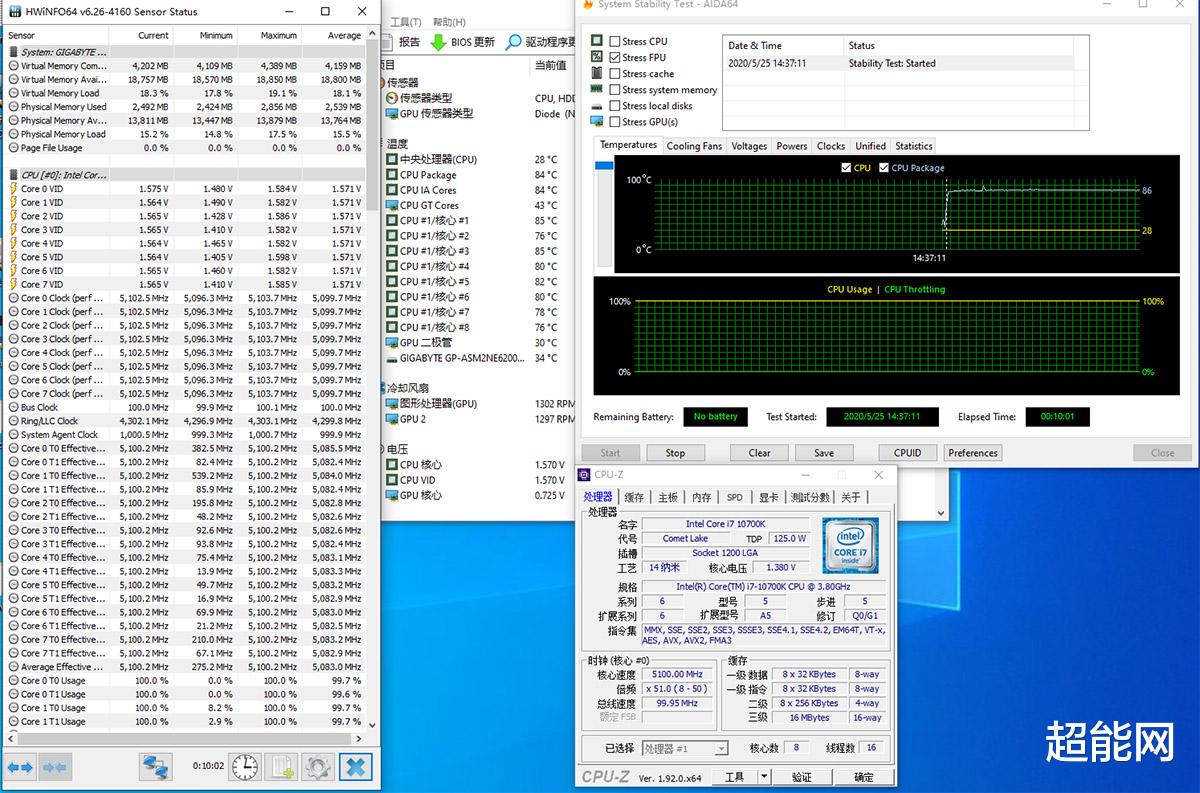Image resolution: width=1200 pixels, height=793 pixels.
Task: Switch to the Cooling Fans tab
Action: (x=694, y=146)
